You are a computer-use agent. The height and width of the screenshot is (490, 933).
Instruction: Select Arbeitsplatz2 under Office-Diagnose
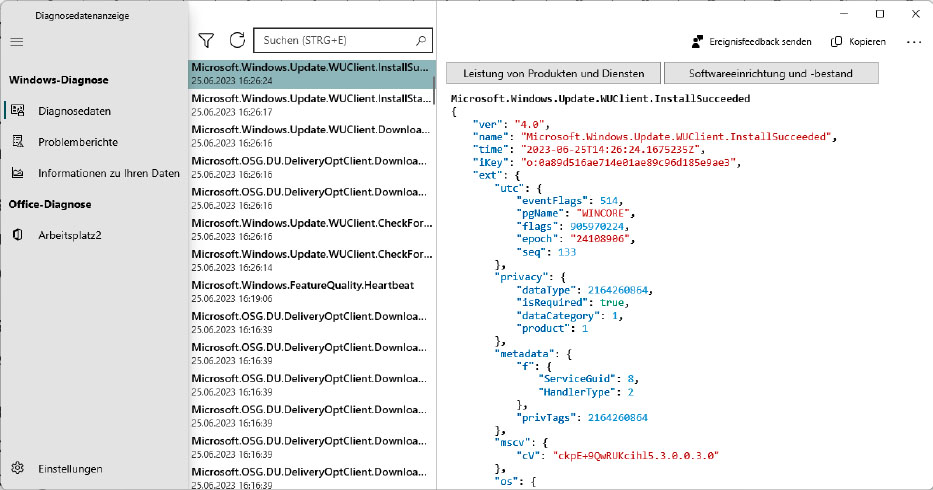94,235
